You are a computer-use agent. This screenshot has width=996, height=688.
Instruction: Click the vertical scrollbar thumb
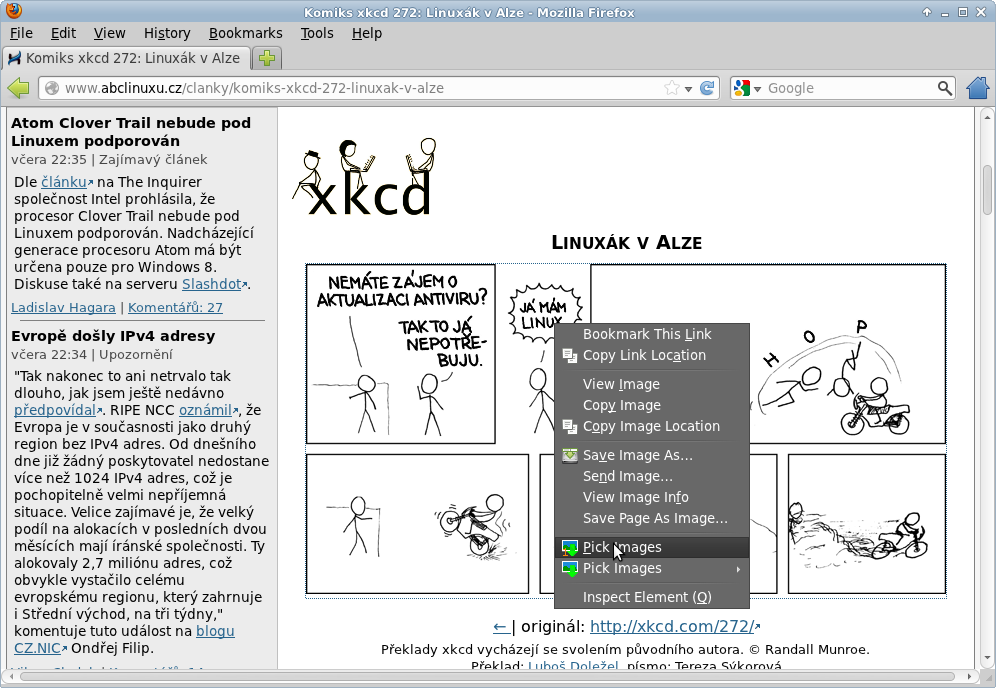coord(986,189)
